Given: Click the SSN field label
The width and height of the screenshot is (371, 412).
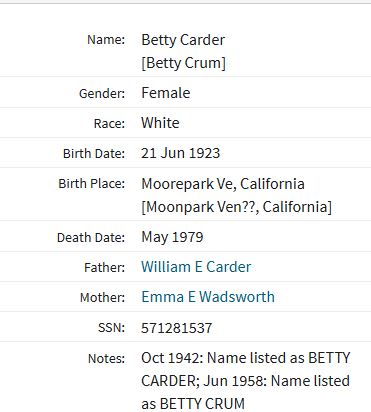Looking at the screenshot, I should click(111, 328).
